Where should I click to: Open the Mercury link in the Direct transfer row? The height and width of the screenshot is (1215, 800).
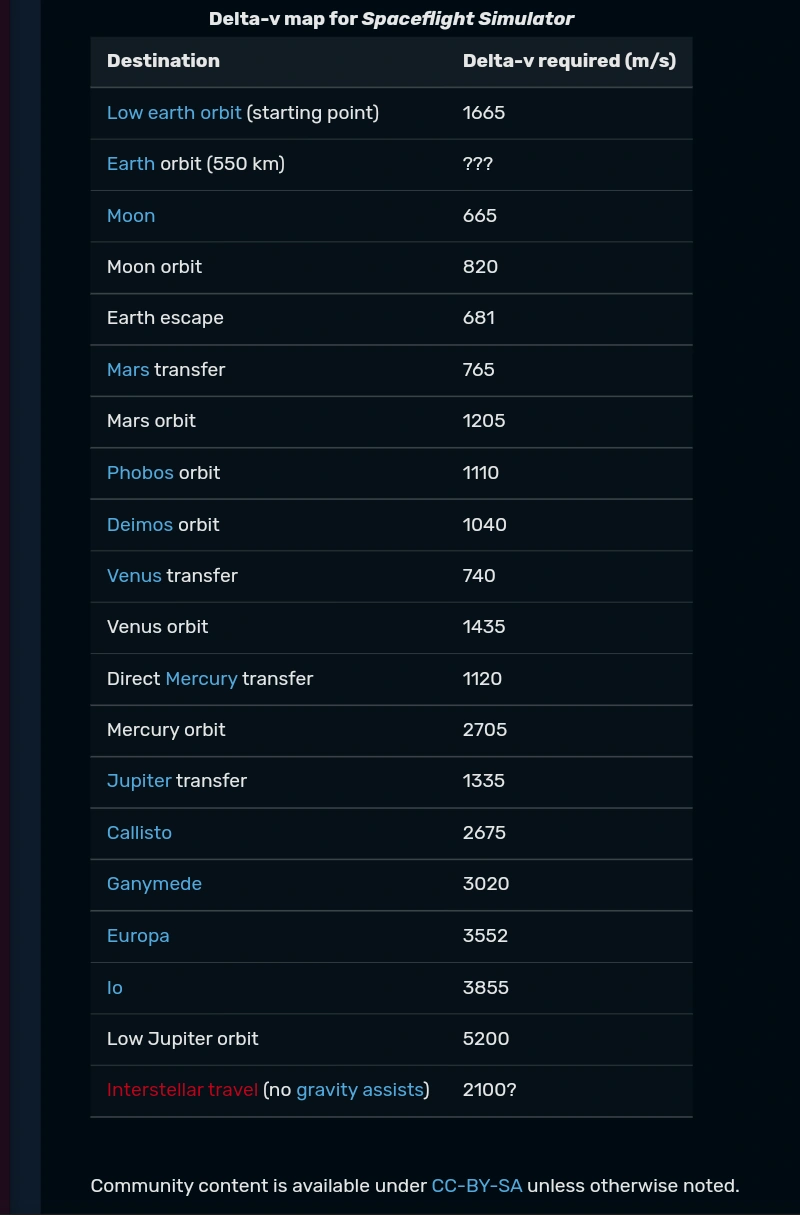click(x=201, y=679)
